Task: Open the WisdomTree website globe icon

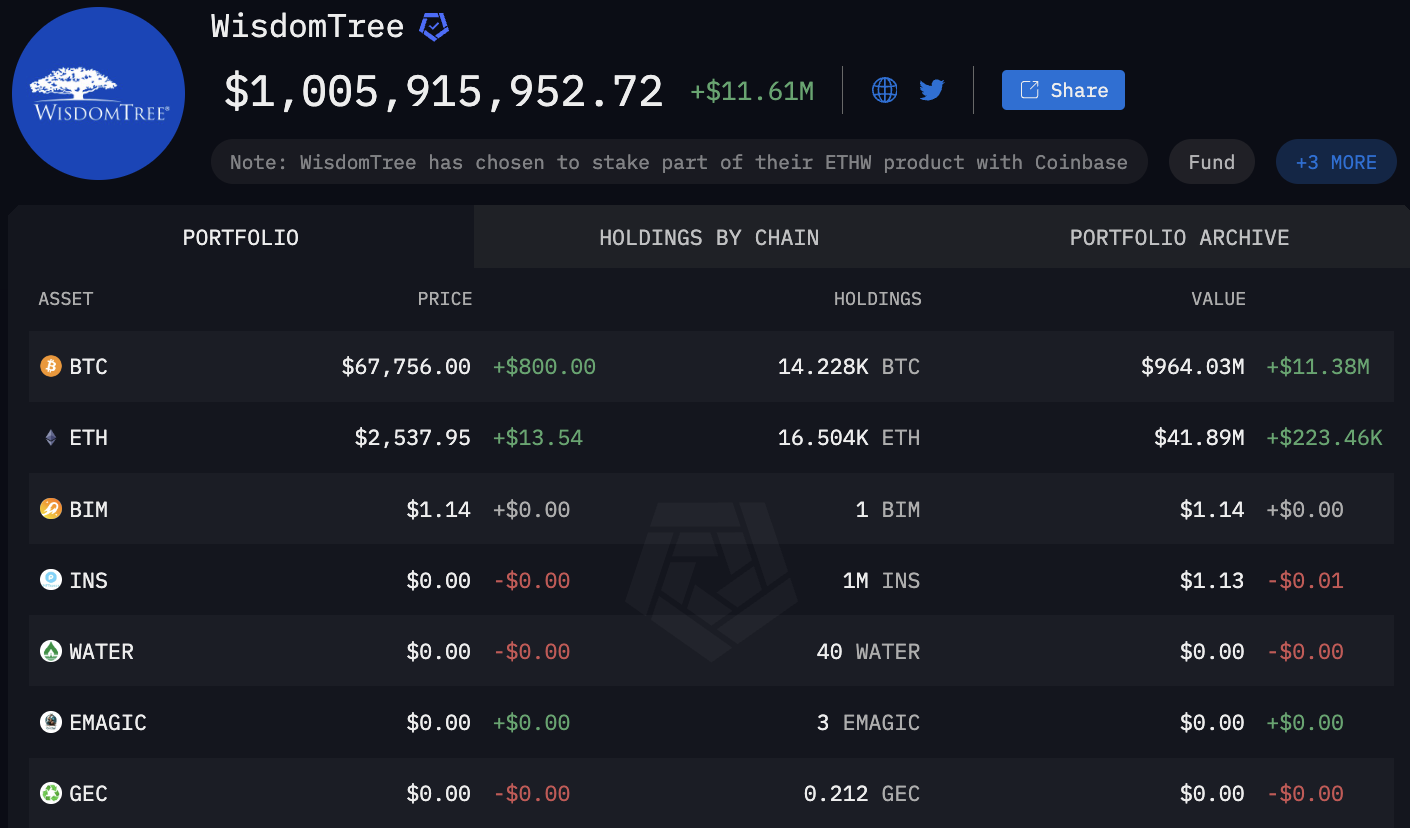Action: (x=885, y=90)
